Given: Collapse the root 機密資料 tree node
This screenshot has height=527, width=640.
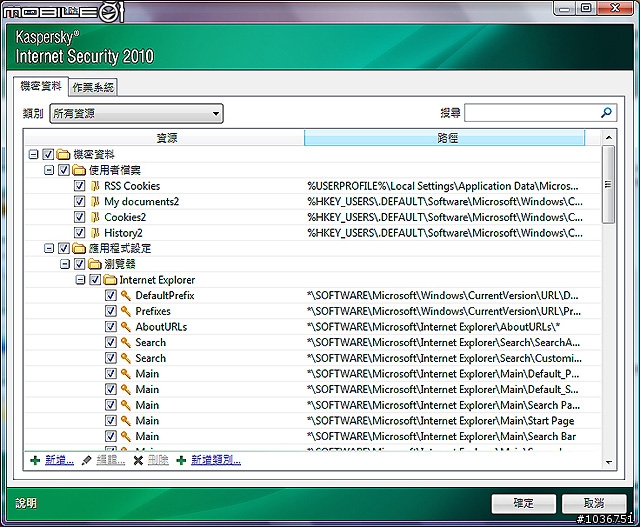Looking at the screenshot, I should pos(33,155).
